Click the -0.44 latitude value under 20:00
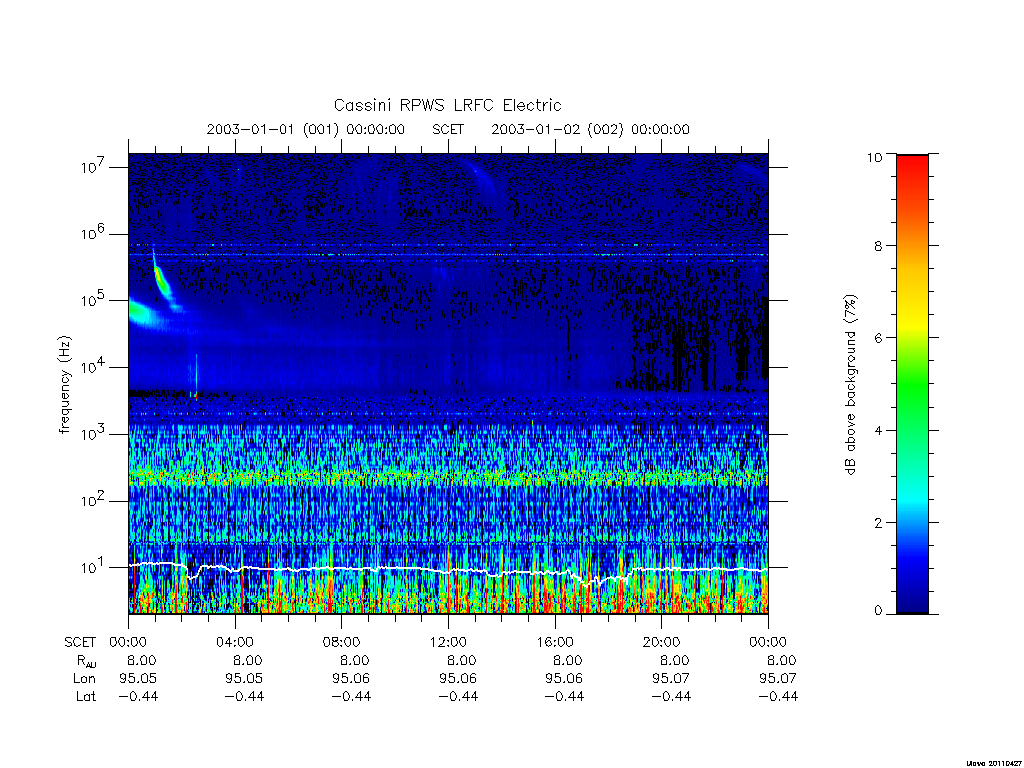The width and height of the screenshot is (1024, 768). [x=671, y=697]
